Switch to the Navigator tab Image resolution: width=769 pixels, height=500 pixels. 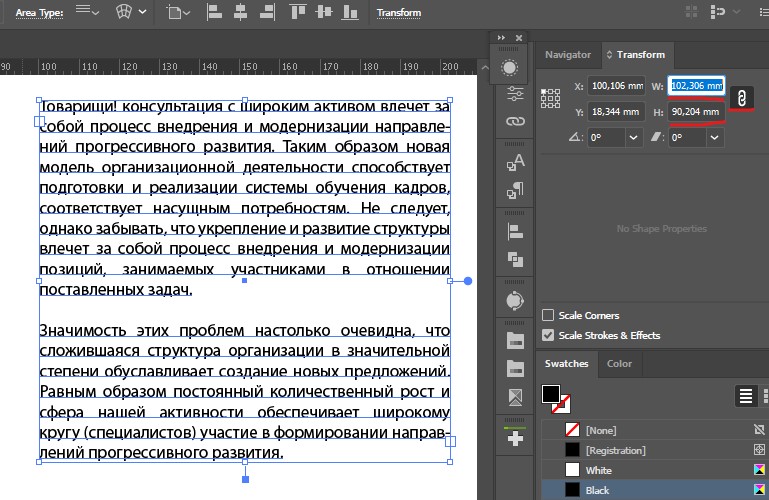pyautogui.click(x=568, y=54)
